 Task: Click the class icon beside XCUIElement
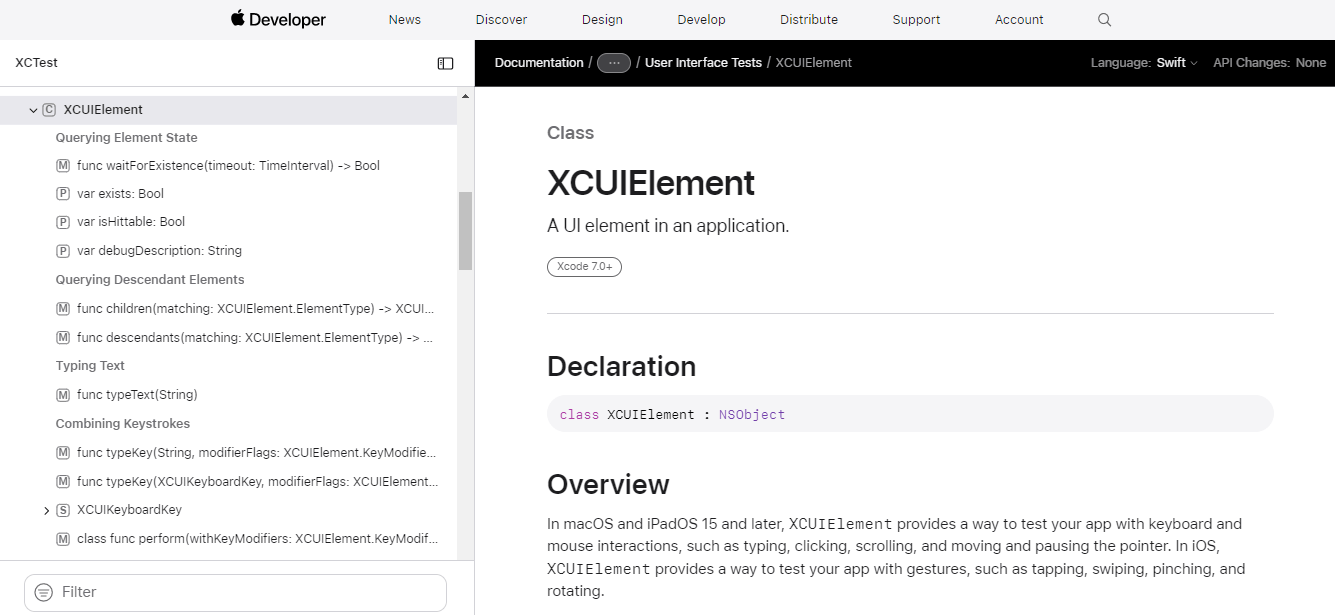pyautogui.click(x=49, y=110)
